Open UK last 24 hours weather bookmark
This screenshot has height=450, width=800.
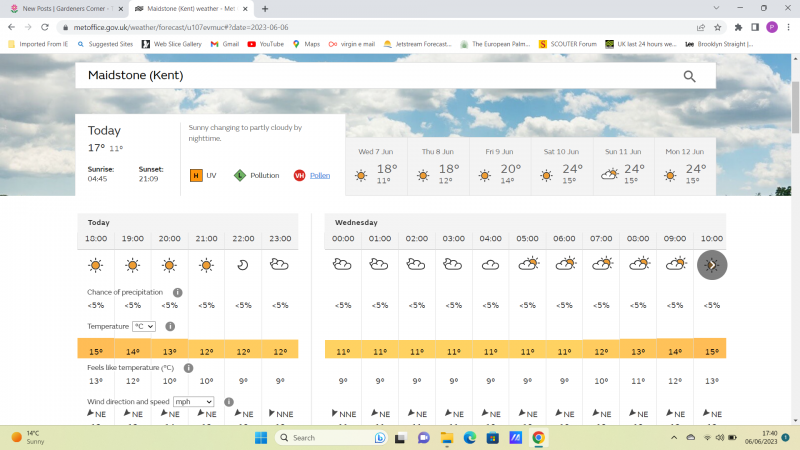641,44
